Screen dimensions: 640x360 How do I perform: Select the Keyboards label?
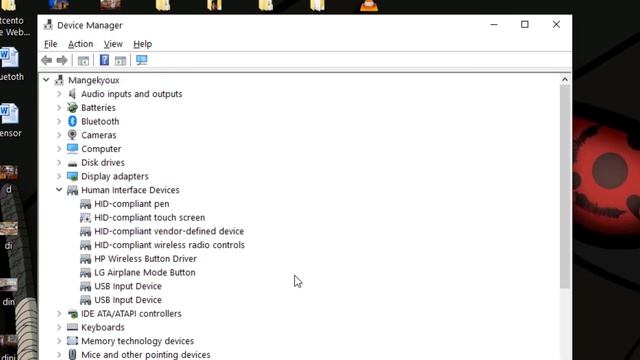102,327
